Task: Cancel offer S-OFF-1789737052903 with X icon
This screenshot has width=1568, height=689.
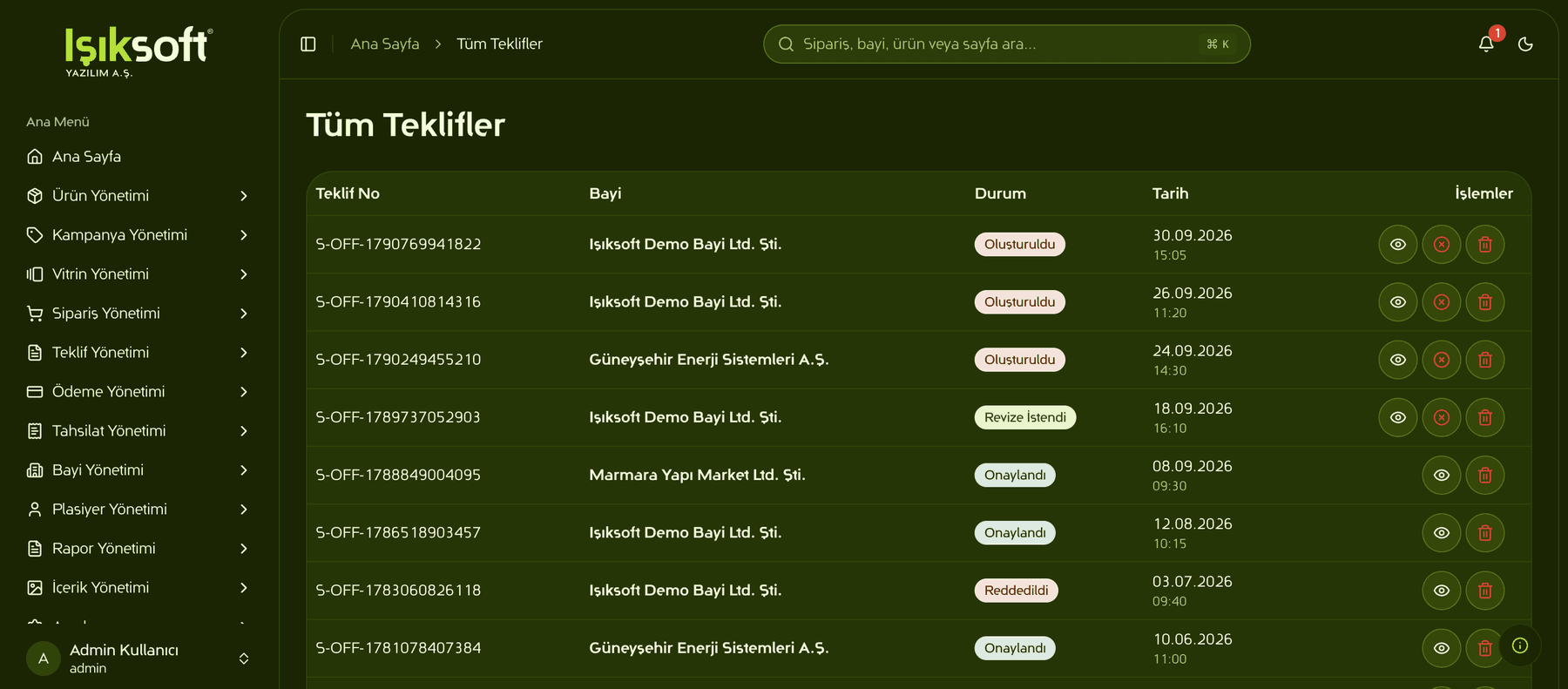Action: (1442, 417)
